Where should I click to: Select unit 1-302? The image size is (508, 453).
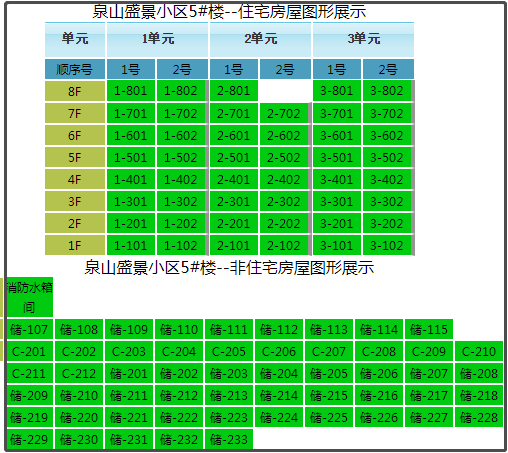click(x=181, y=202)
